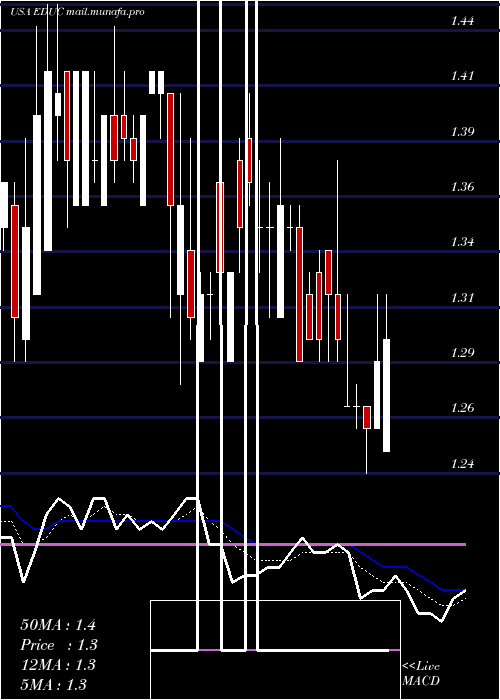
Task: Click the Price : 1.3 readout
Action: (x=59, y=645)
